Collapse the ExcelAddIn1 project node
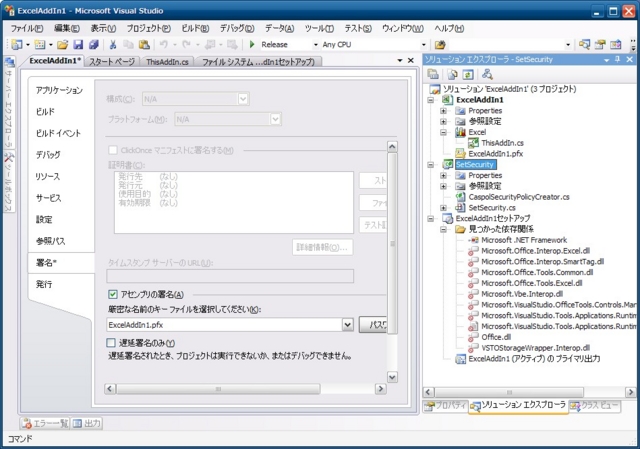The image size is (640, 449). 430,100
